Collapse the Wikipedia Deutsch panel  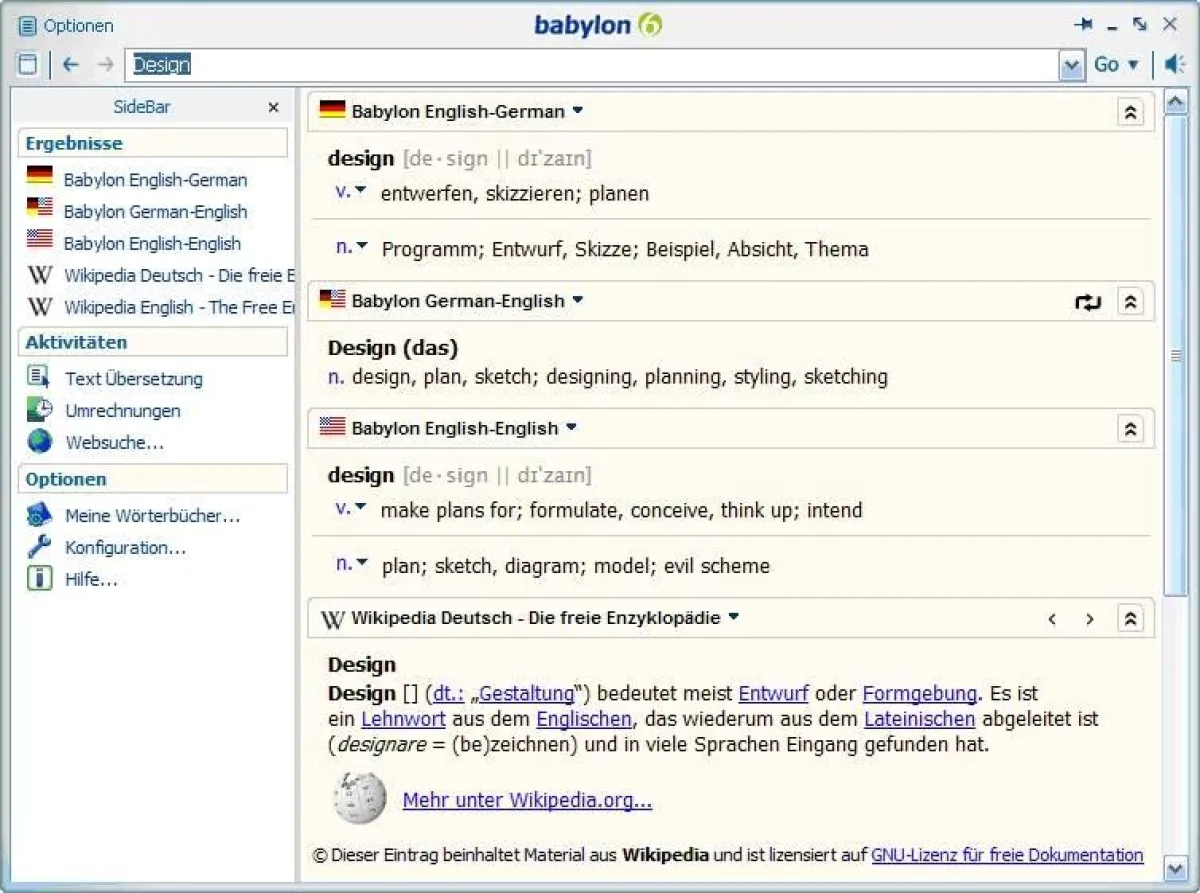1131,619
